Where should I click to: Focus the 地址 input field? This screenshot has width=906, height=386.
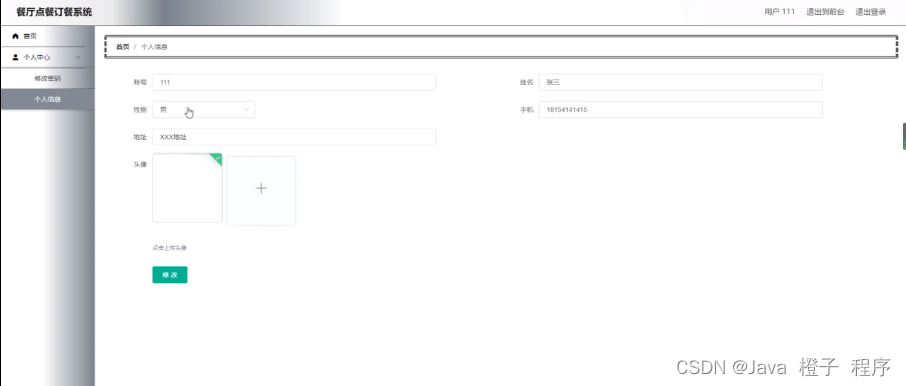(294, 137)
